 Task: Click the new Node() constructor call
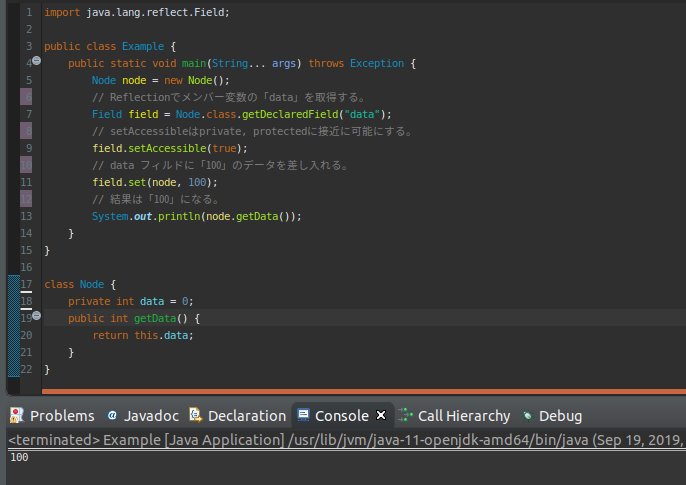coord(196,80)
